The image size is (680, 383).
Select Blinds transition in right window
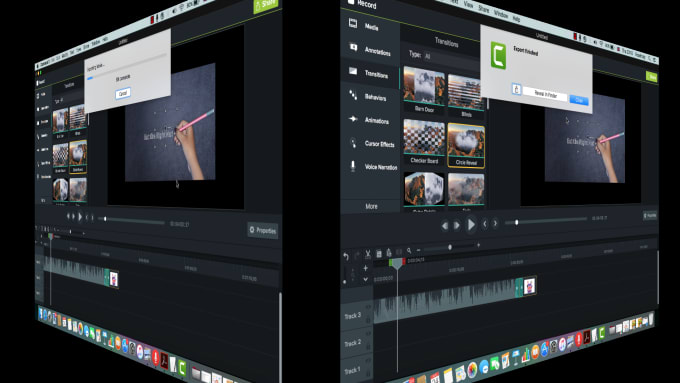pos(466,95)
